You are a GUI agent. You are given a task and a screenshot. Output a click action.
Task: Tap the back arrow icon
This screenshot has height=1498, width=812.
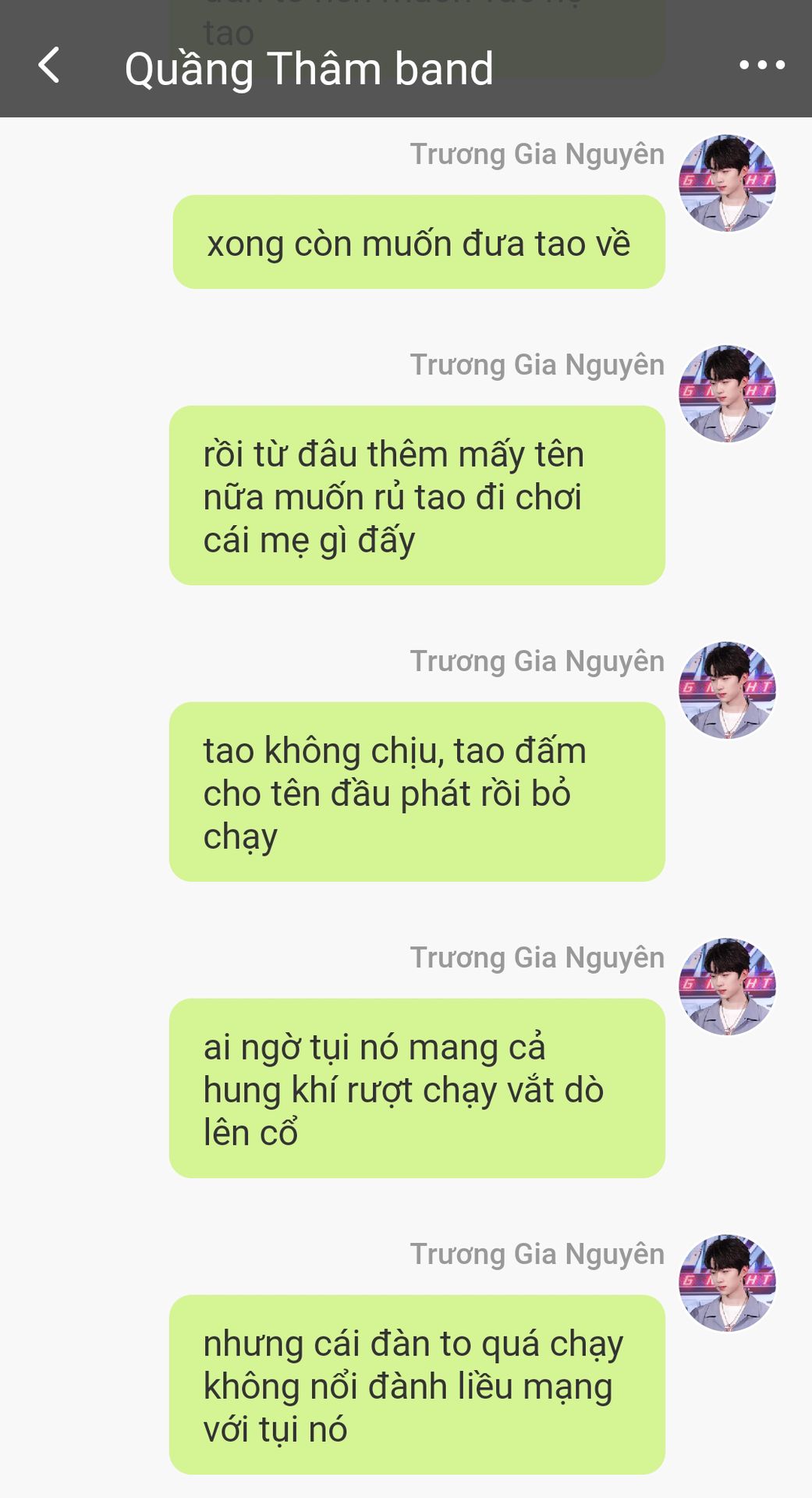point(49,66)
